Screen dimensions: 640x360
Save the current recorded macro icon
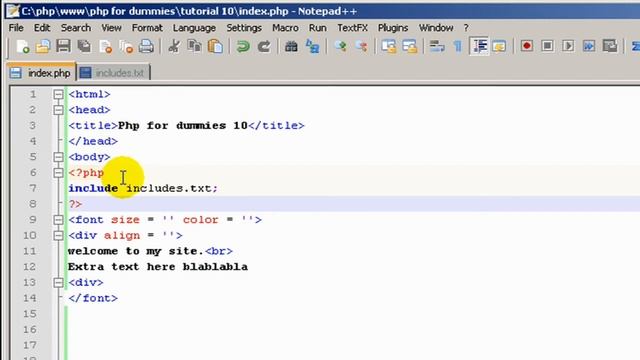[x=610, y=46]
